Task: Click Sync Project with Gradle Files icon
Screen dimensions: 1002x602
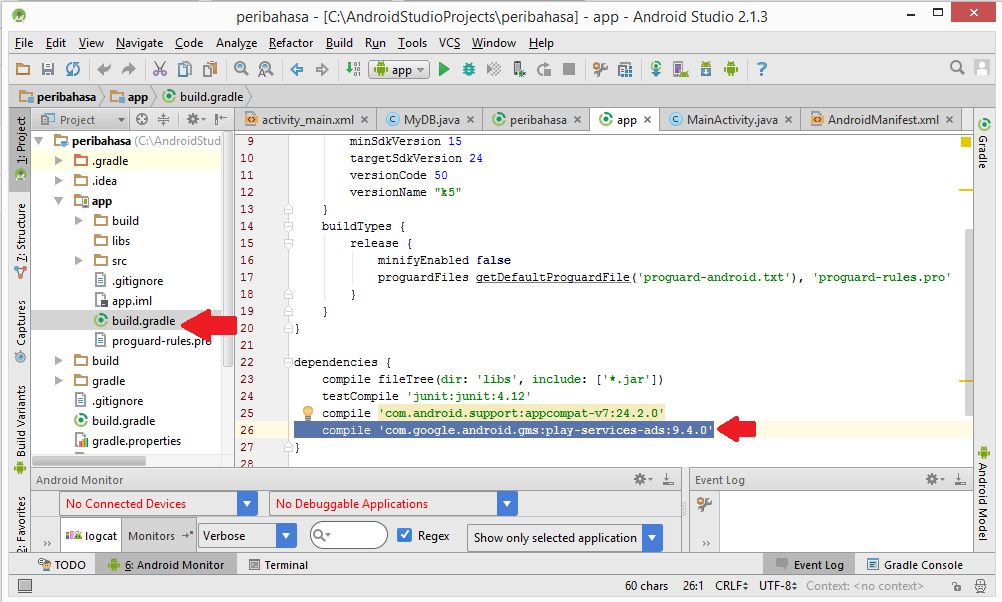Action: click(x=656, y=69)
